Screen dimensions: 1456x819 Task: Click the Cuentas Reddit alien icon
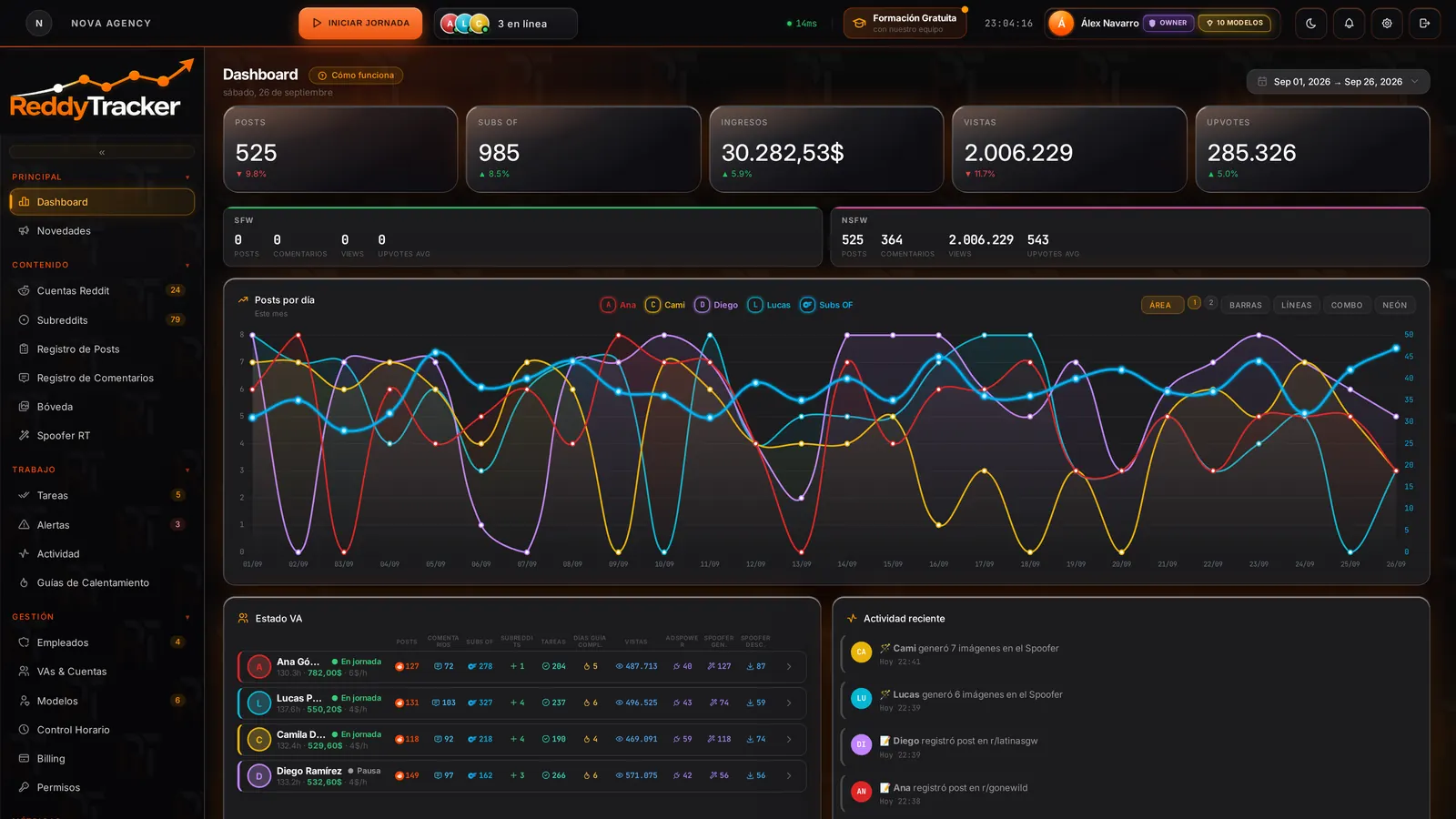(x=25, y=291)
